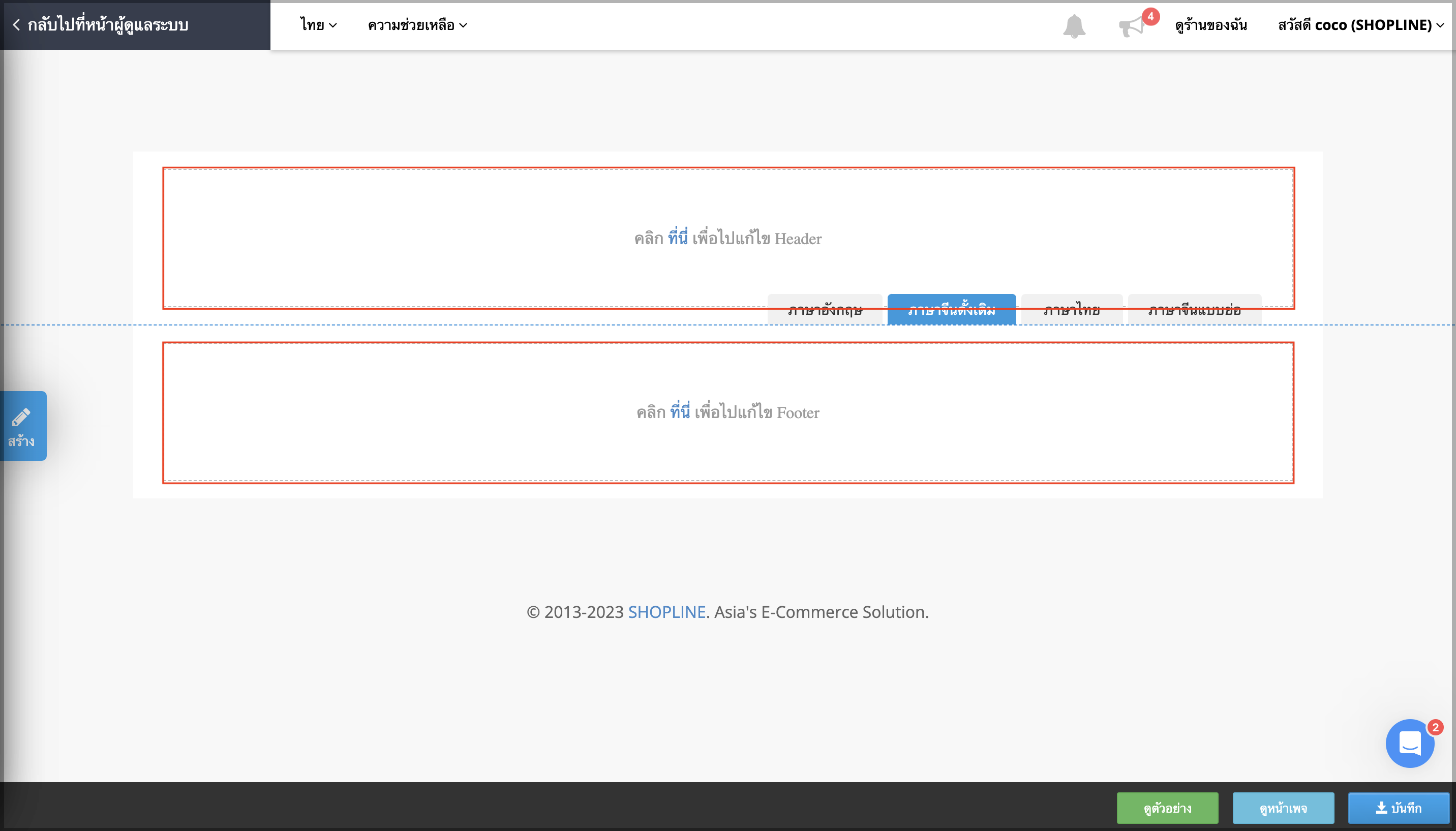Expand the ความช่วยเหลือ help menu

(x=417, y=25)
